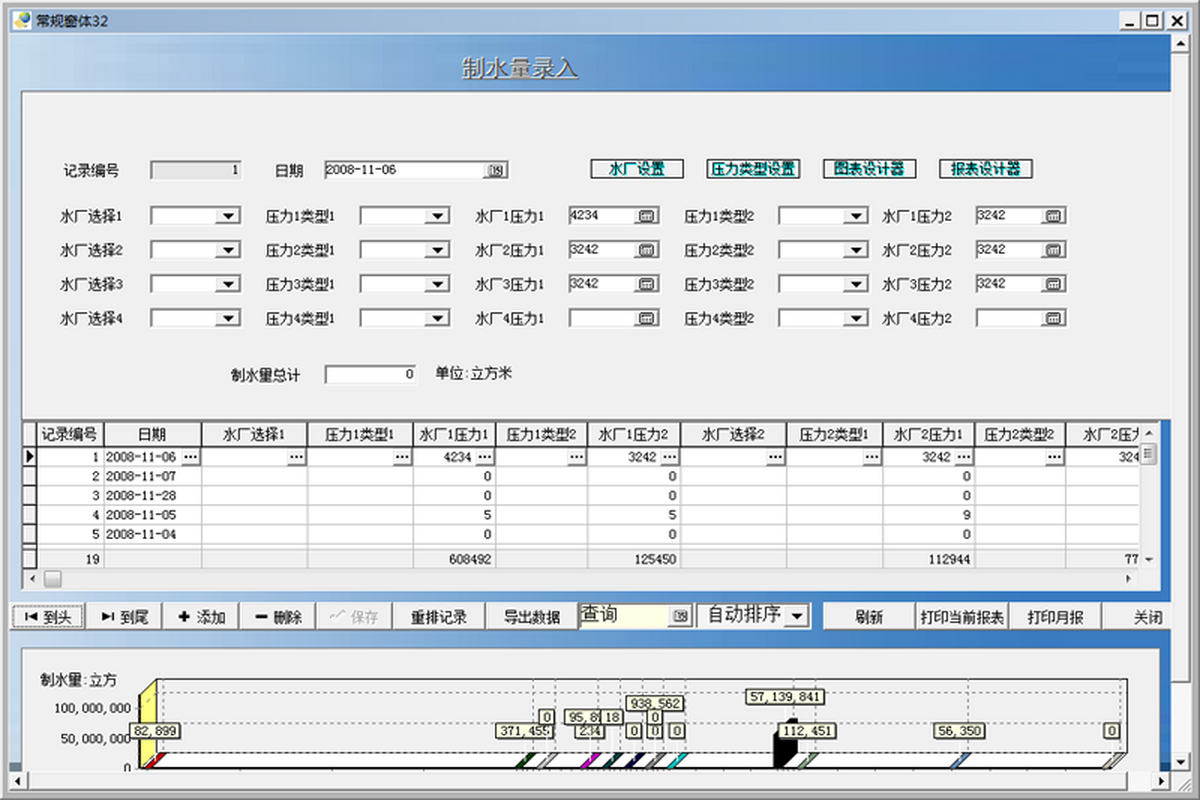
Task: Expand the 水厂选择3 dropdown
Action: pos(228,284)
